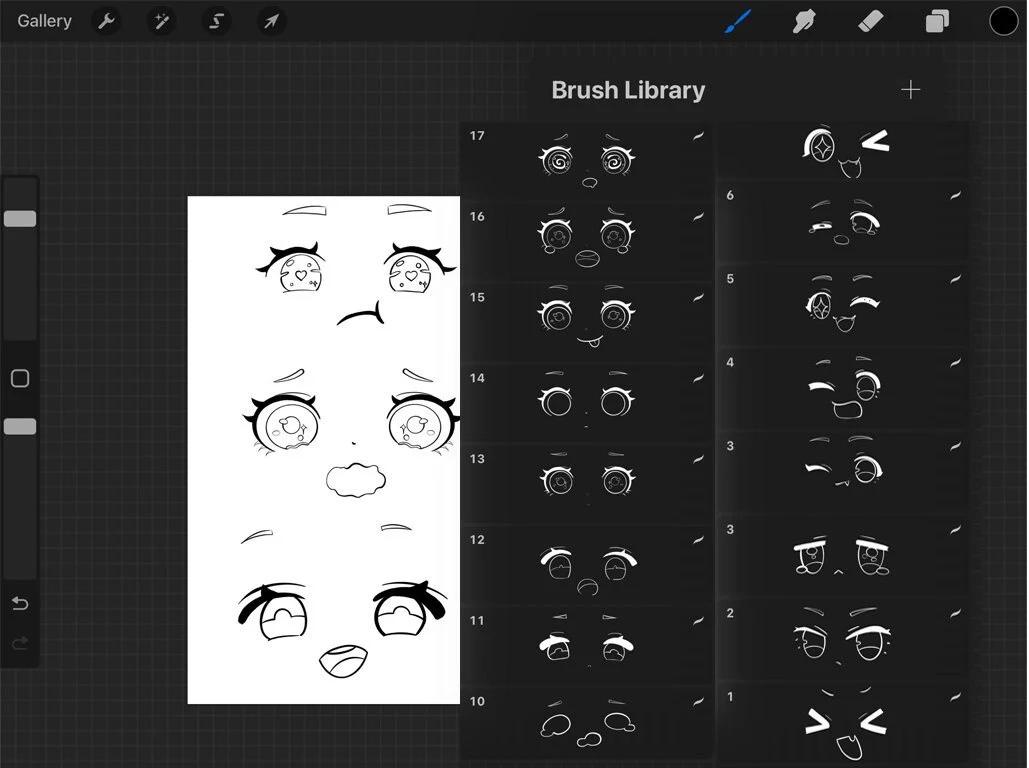Tap the stroke icon on brush 16
The height and width of the screenshot is (768, 1029).
(x=698, y=217)
